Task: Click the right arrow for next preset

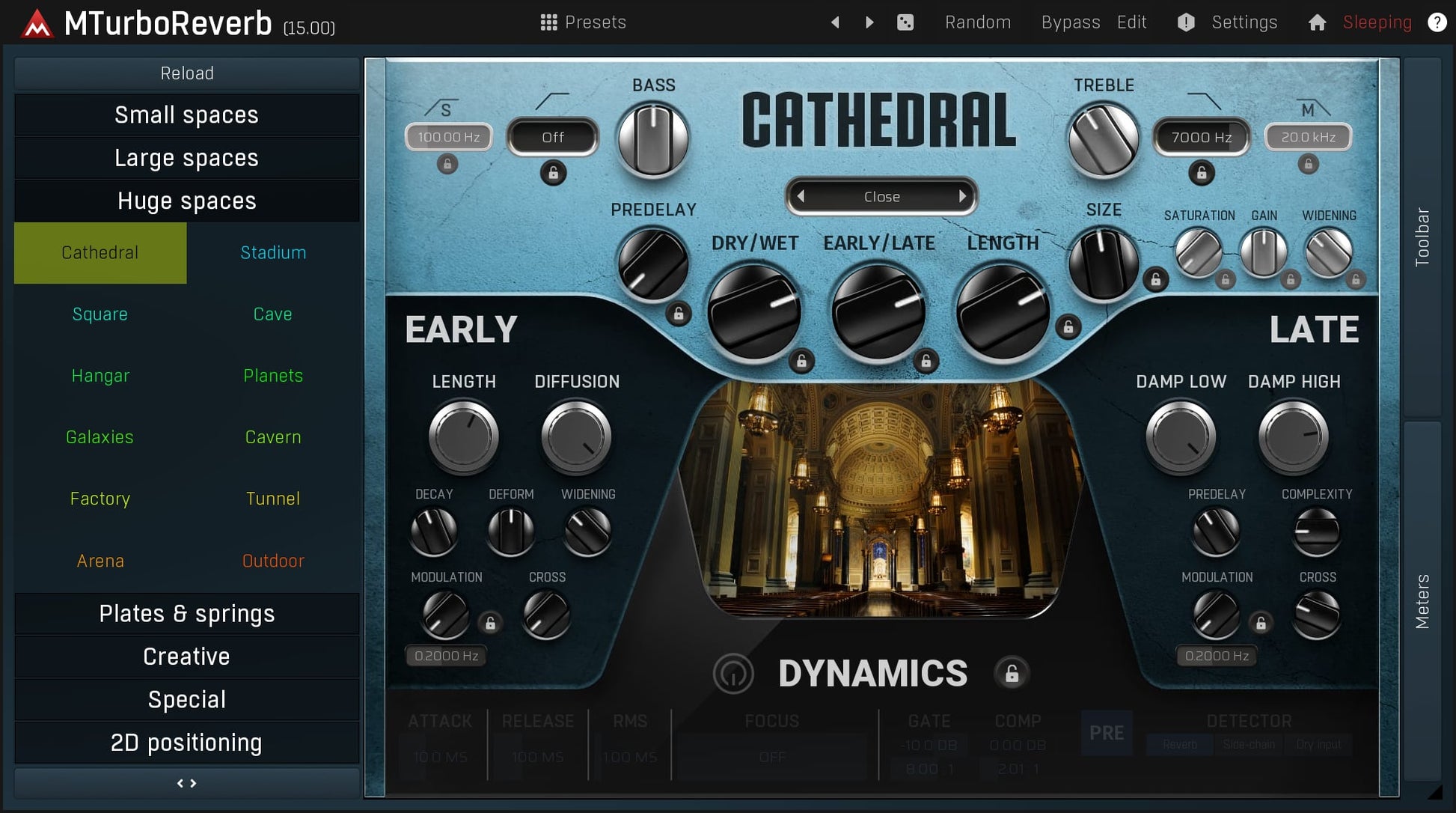Action: 868,22
